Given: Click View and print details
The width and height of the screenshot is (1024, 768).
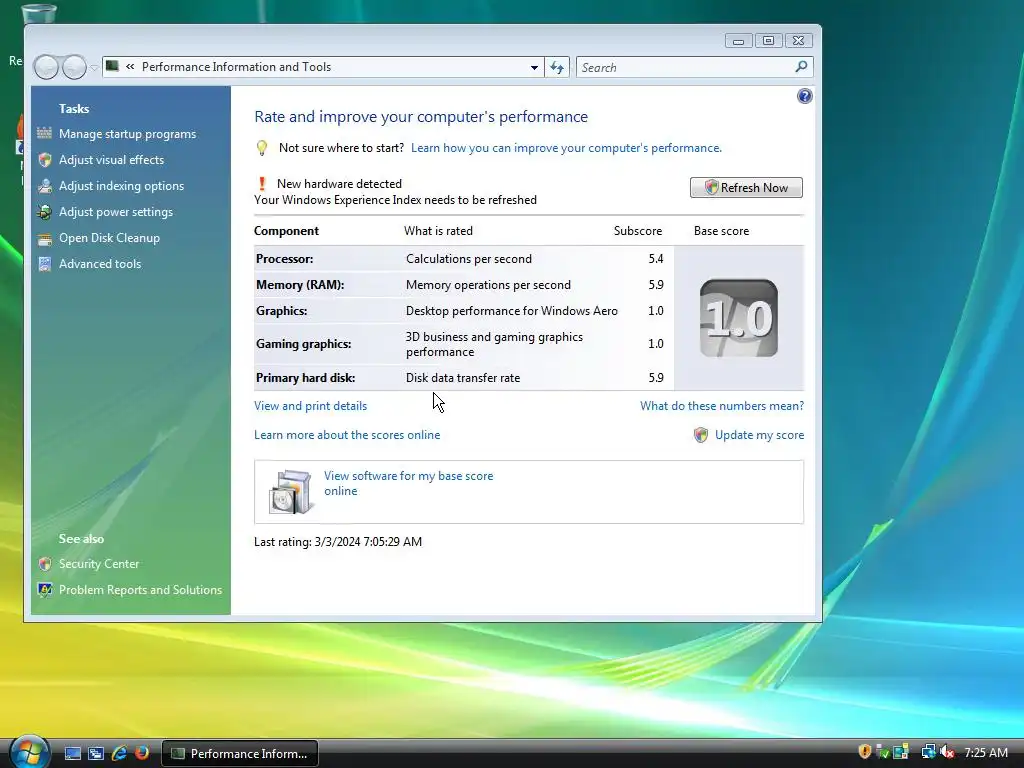Looking at the screenshot, I should click(310, 406).
